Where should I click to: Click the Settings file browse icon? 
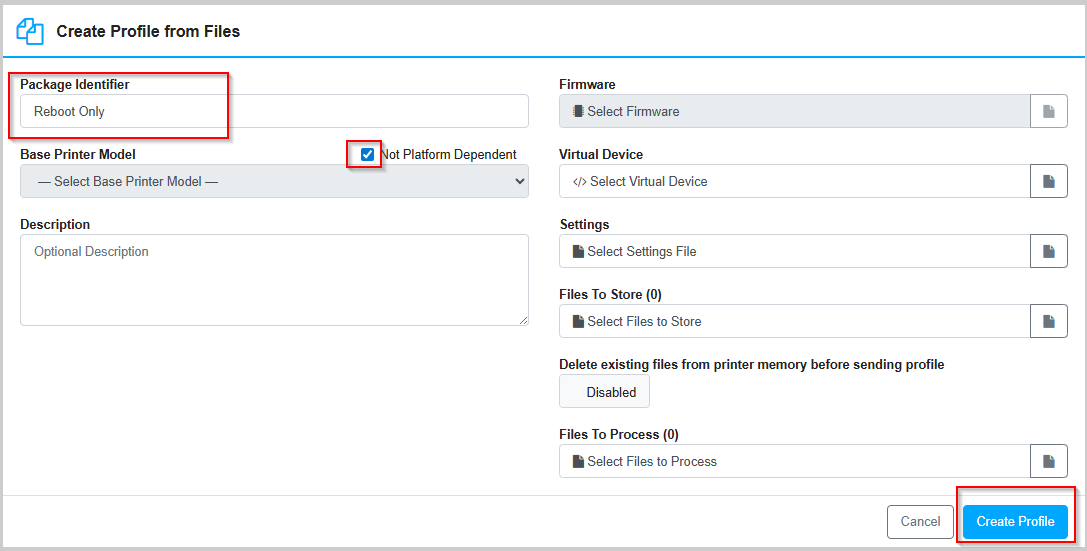(x=1048, y=251)
